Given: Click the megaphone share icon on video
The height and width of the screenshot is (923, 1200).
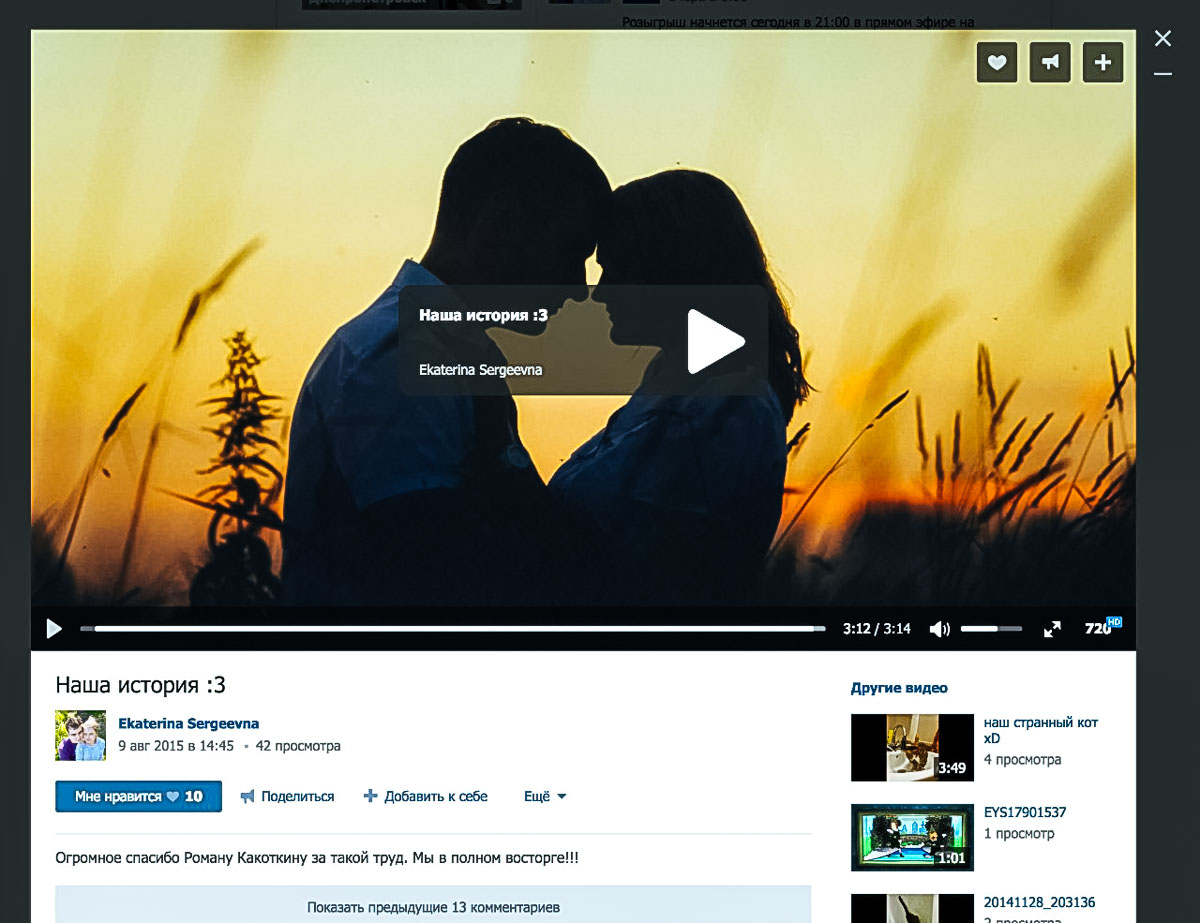Looking at the screenshot, I should pos(1050,62).
